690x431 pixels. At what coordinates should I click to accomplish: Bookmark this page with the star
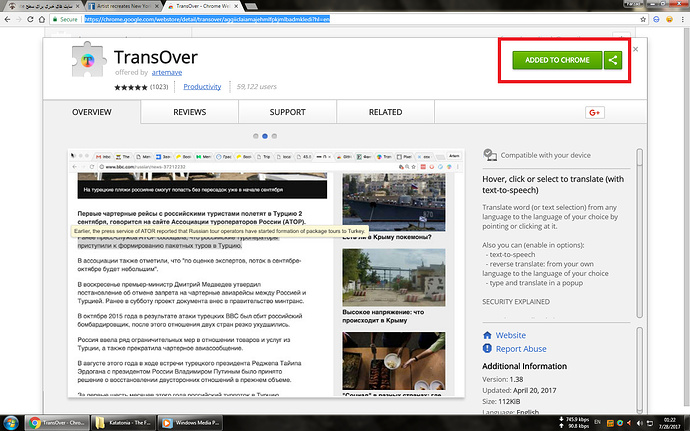[643, 19]
